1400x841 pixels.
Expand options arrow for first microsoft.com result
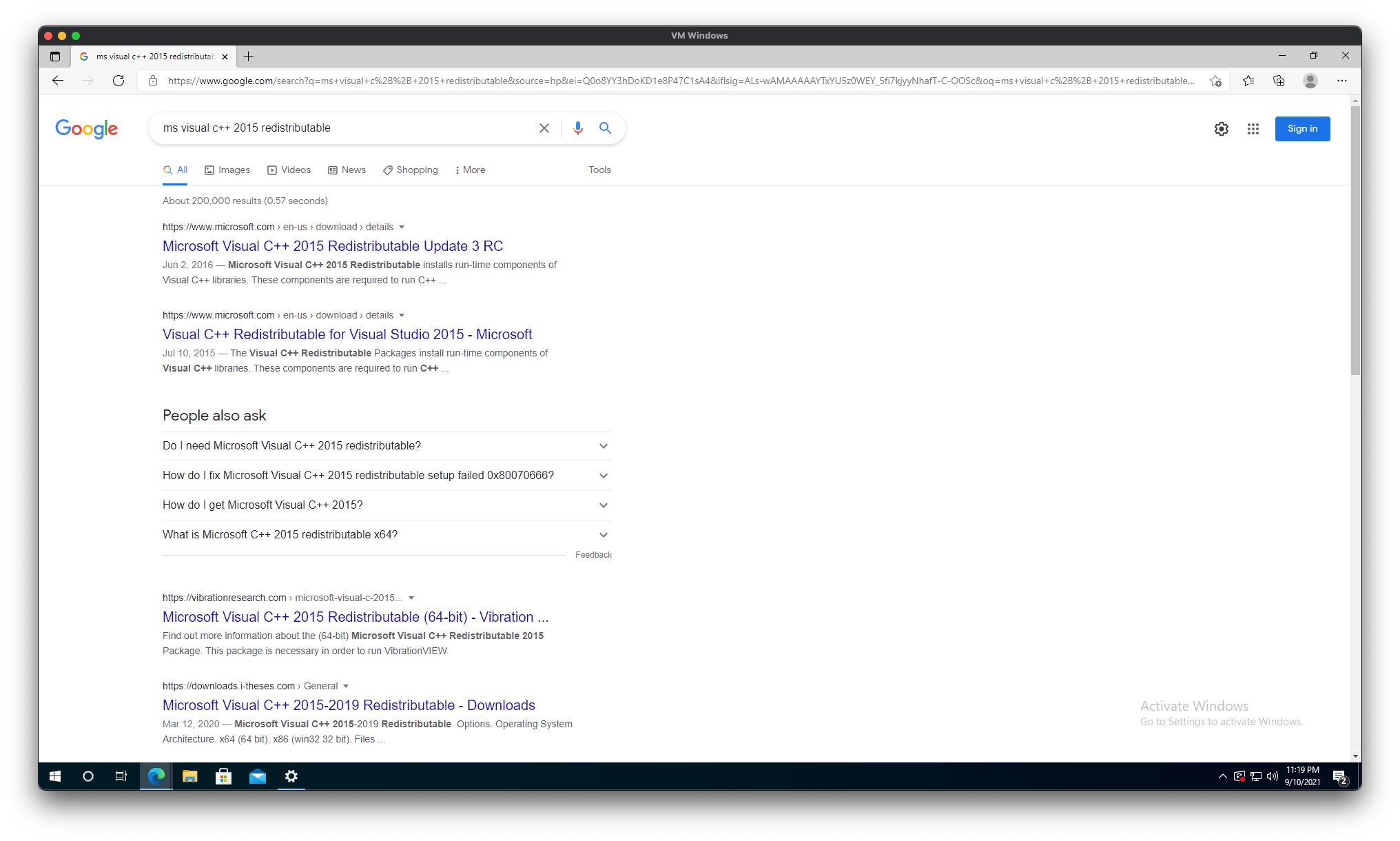pyautogui.click(x=402, y=227)
